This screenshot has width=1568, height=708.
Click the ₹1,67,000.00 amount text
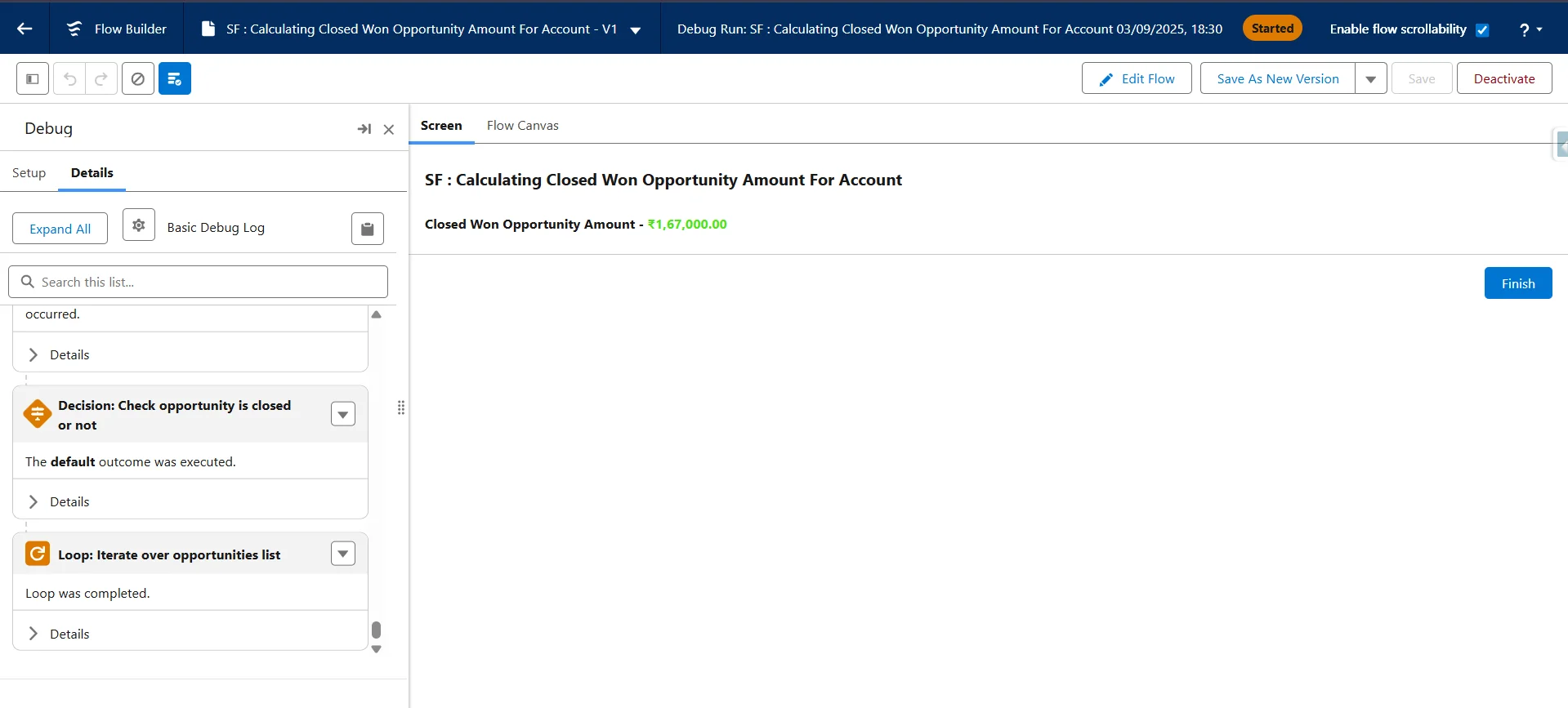point(687,225)
